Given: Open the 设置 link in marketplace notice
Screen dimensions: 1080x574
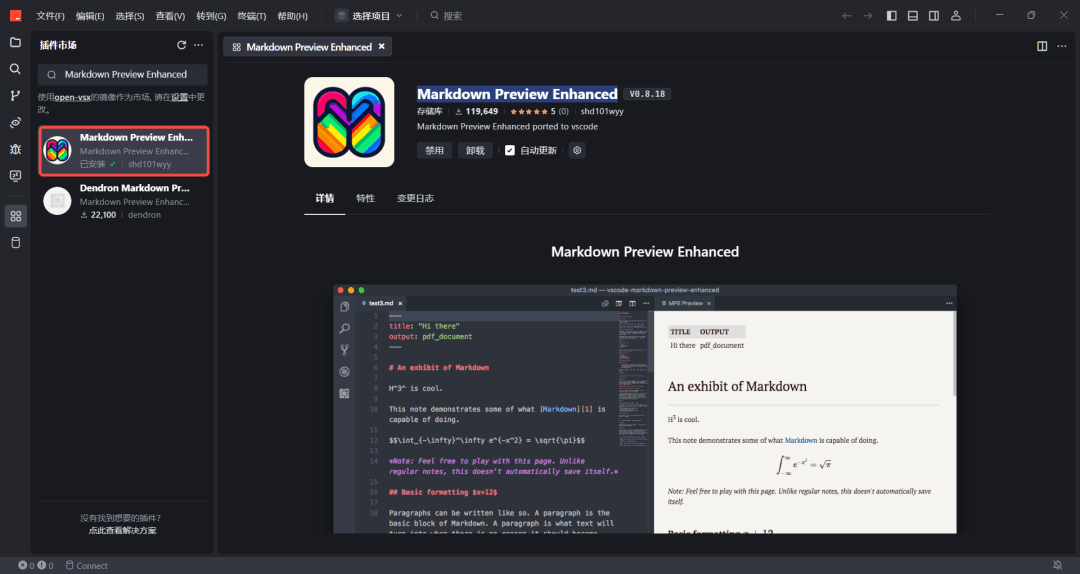Looking at the screenshot, I should 180,98.
